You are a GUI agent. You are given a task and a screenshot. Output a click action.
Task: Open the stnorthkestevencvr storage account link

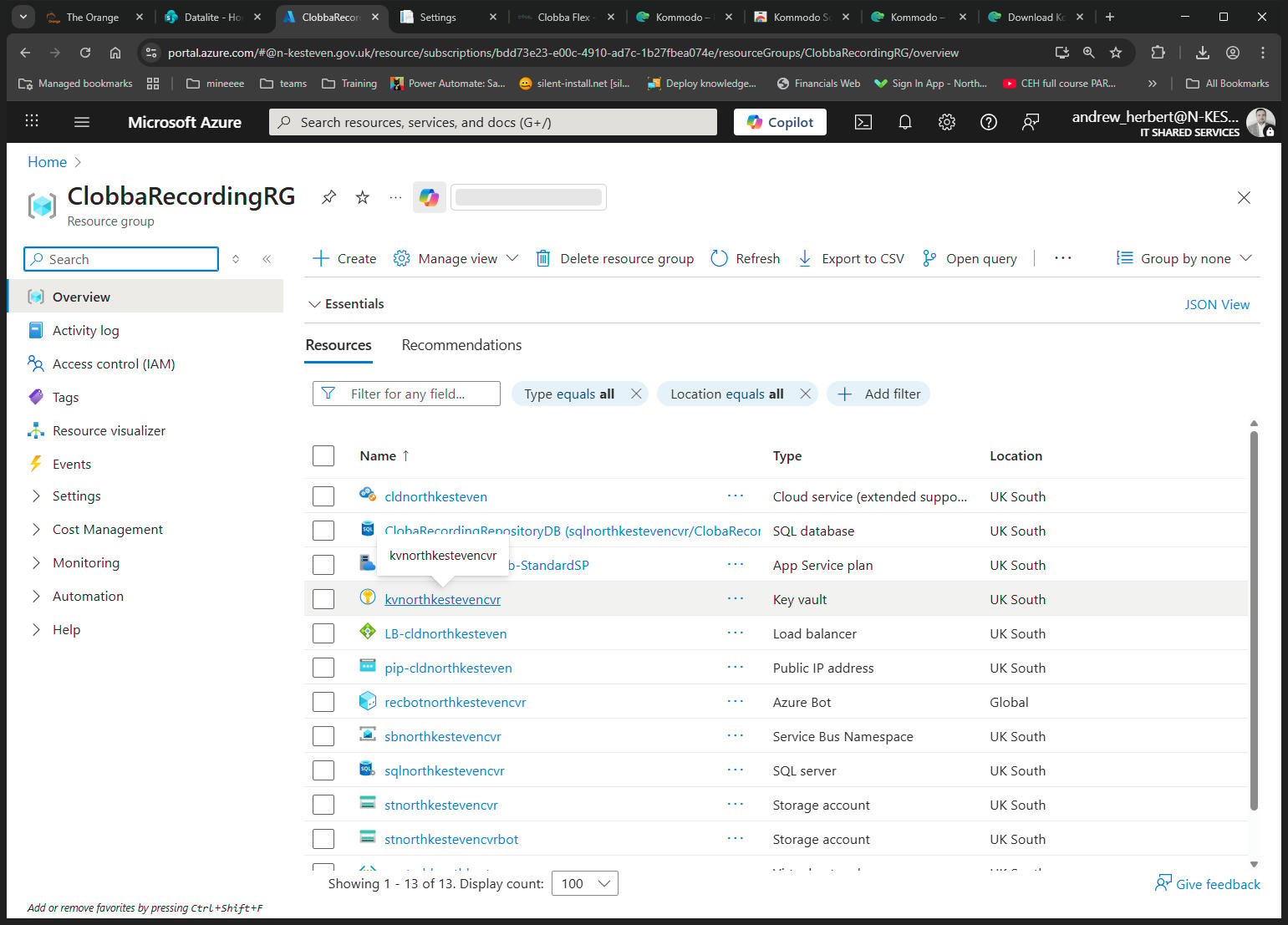[x=441, y=805]
